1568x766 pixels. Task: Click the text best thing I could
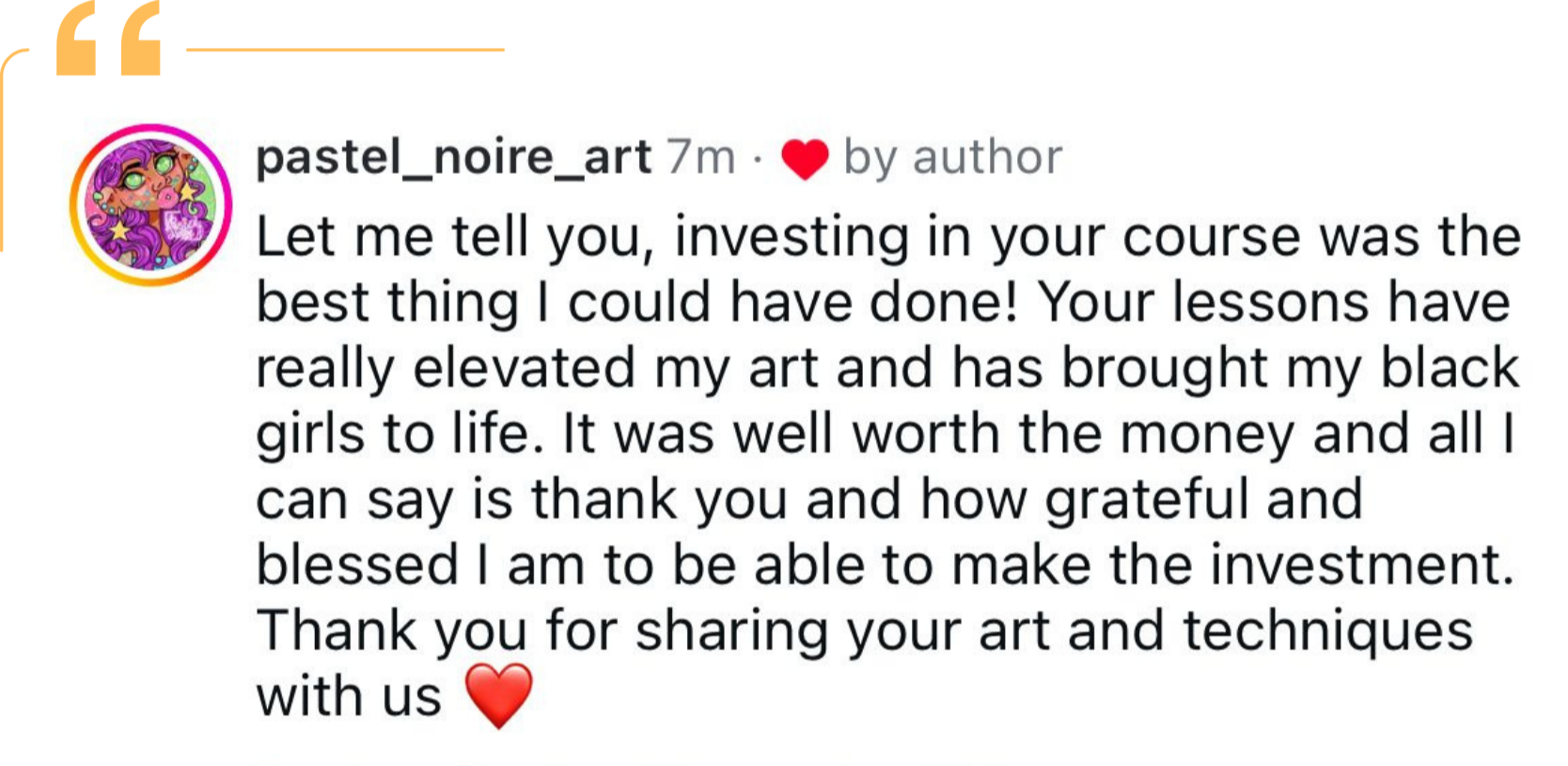click(483, 303)
